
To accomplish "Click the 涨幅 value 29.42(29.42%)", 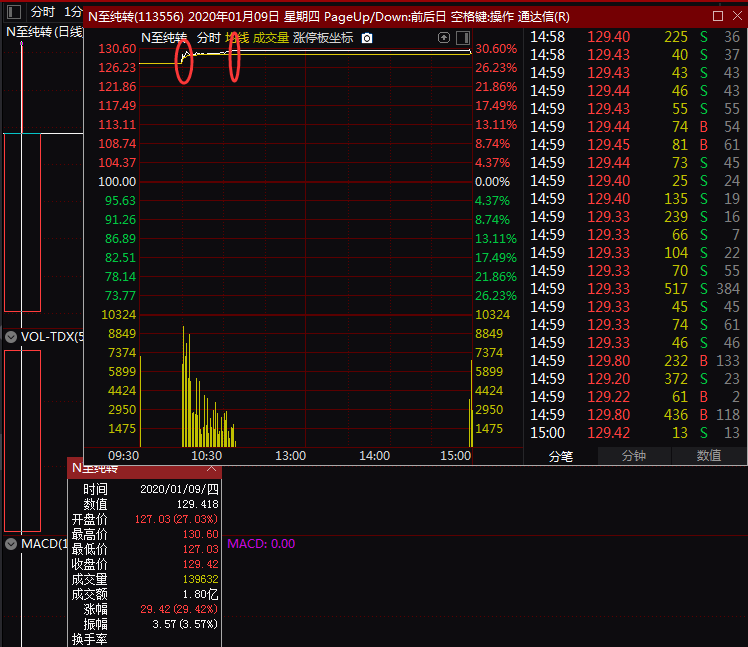I will point(179,609).
